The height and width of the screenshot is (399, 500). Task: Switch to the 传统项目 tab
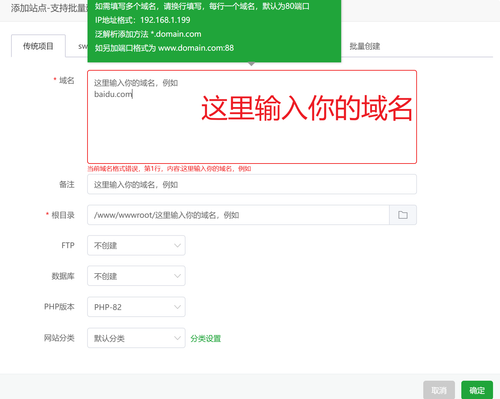pyautogui.click(x=38, y=46)
